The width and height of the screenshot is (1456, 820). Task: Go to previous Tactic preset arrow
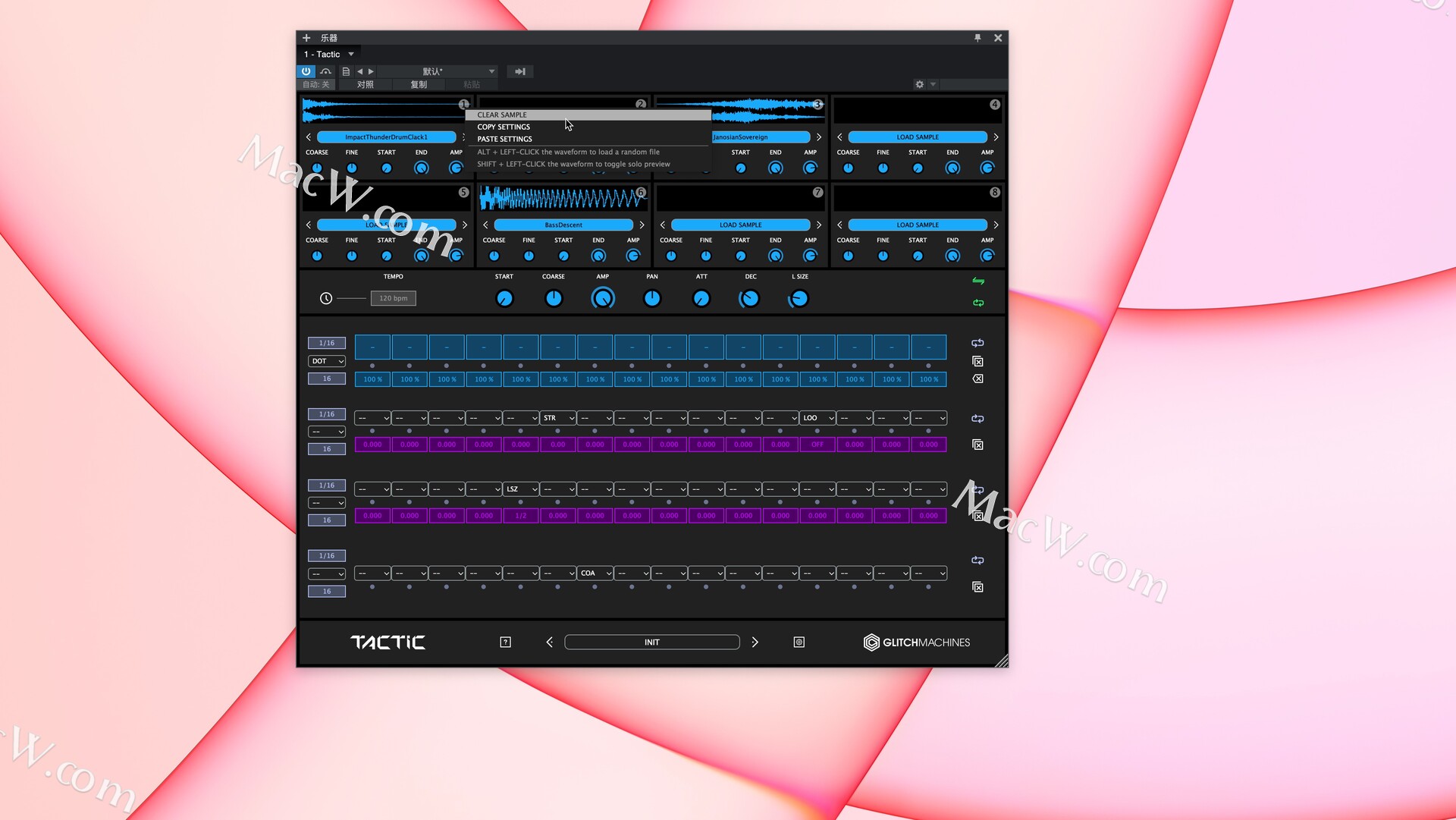[x=550, y=642]
